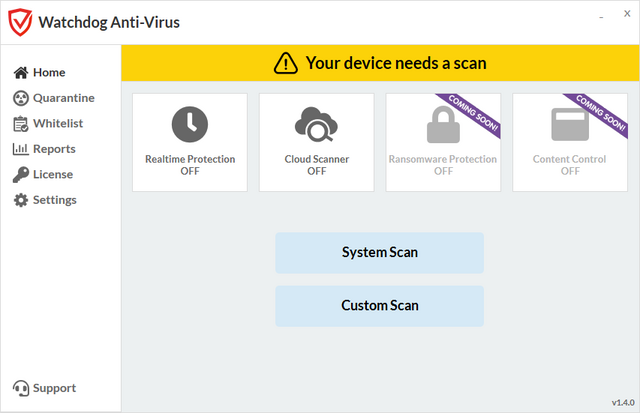The width and height of the screenshot is (640, 413).
Task: Click the Content Control window icon
Action: tap(570, 124)
